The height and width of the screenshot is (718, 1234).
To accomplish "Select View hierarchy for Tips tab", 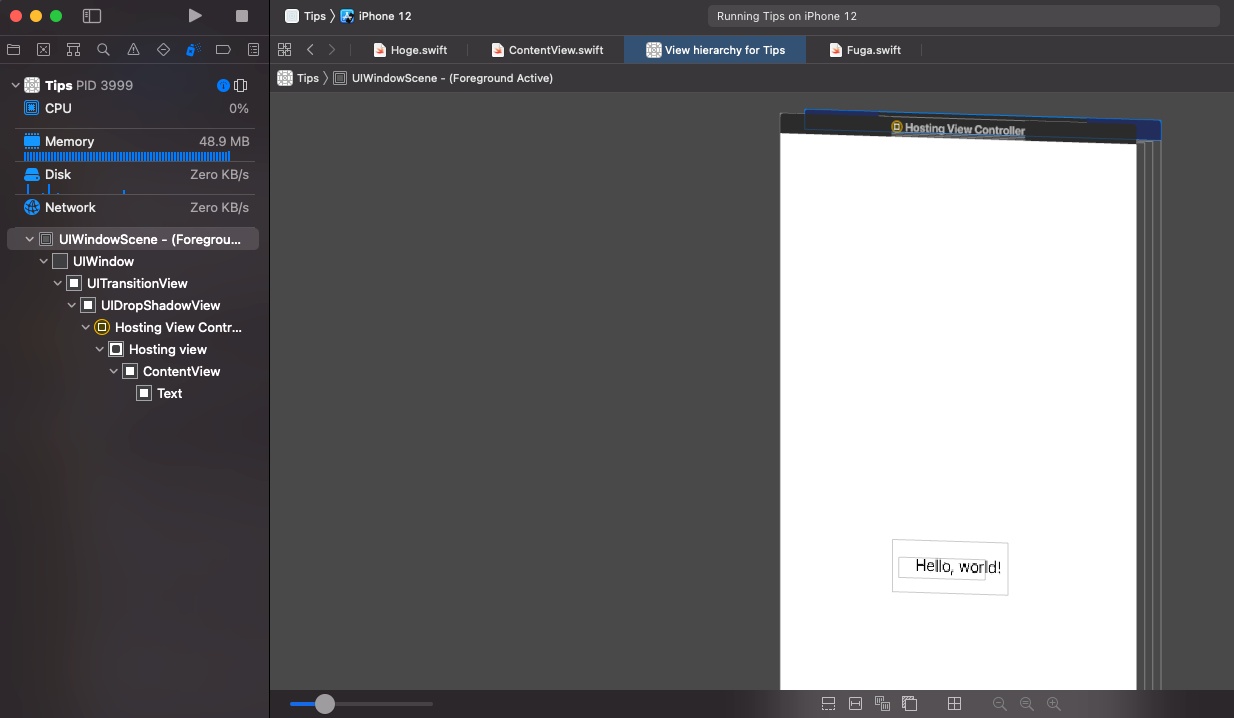I will [715, 50].
